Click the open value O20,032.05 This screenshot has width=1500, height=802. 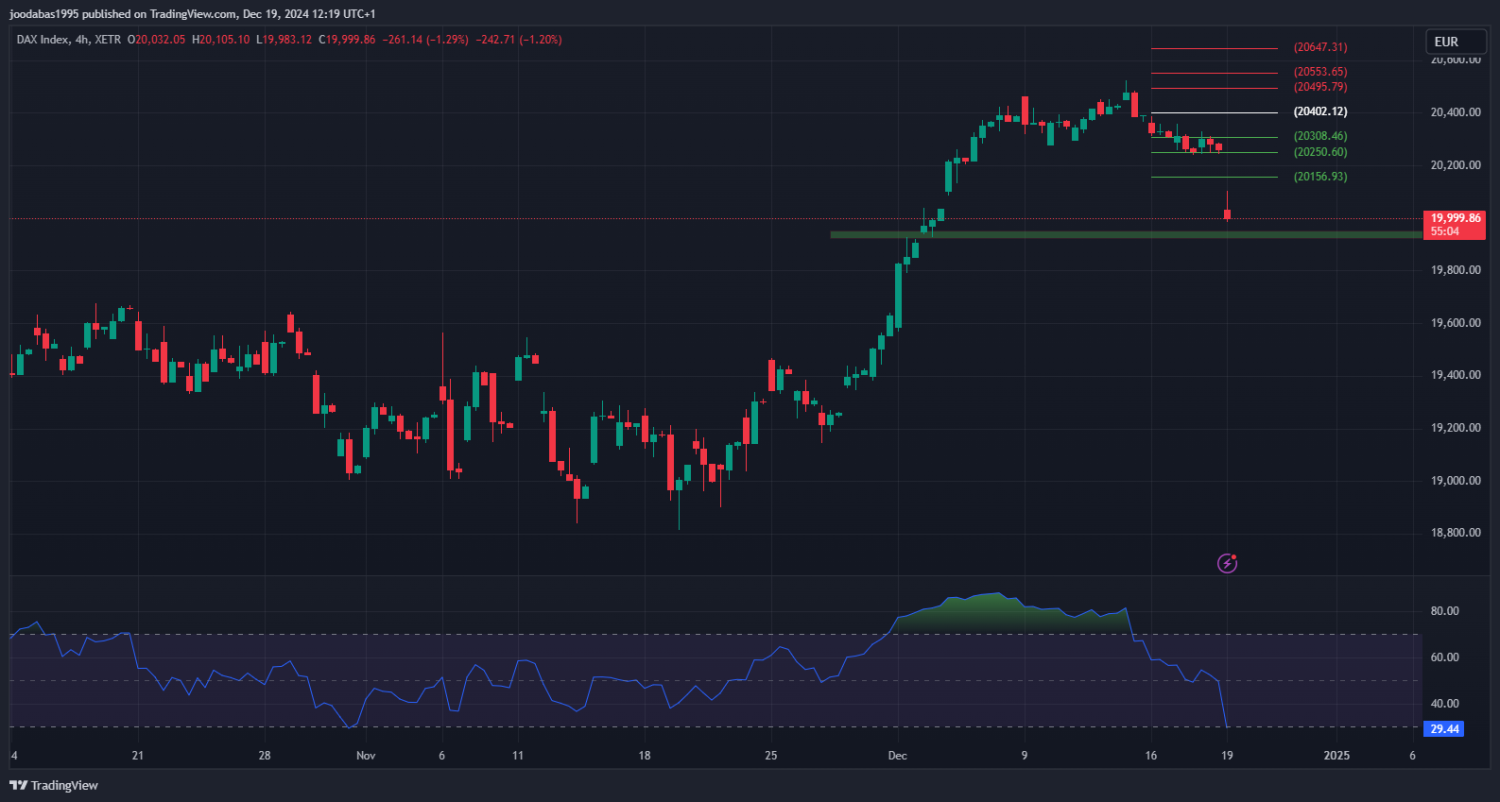pos(157,40)
